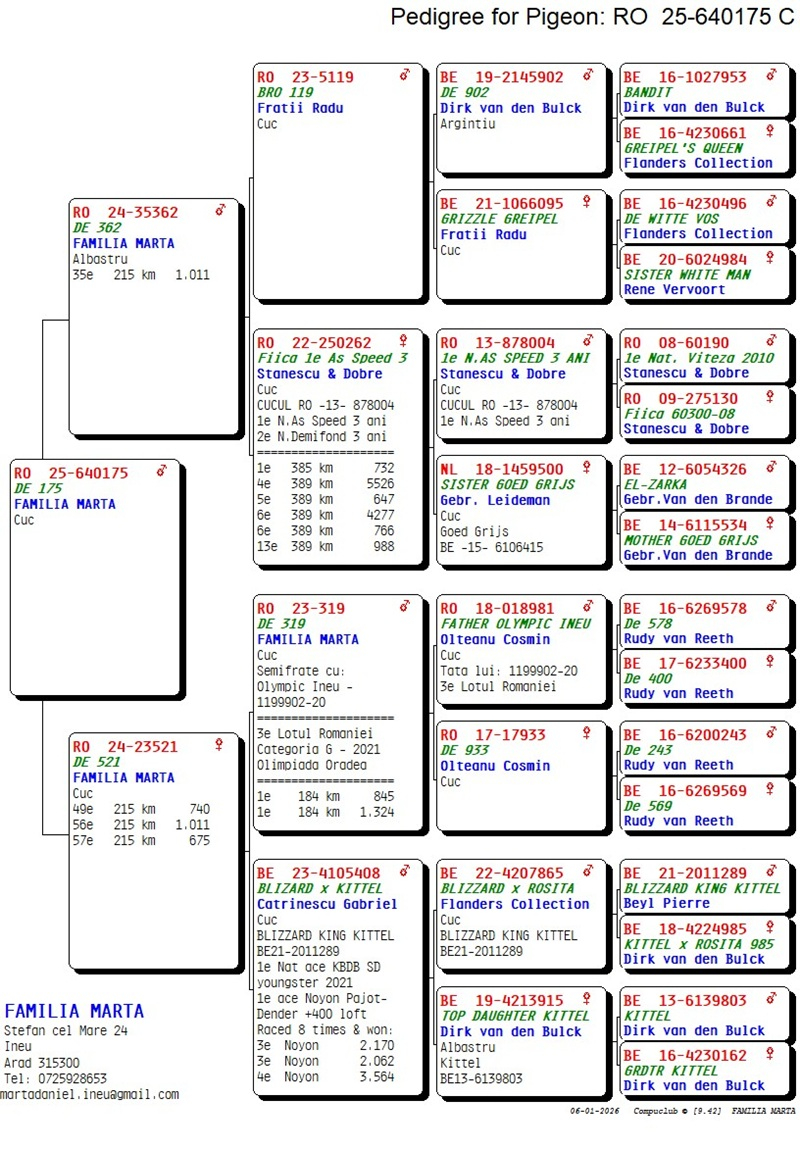
Task: Click the pedigree title at the top
Action: (593, 17)
